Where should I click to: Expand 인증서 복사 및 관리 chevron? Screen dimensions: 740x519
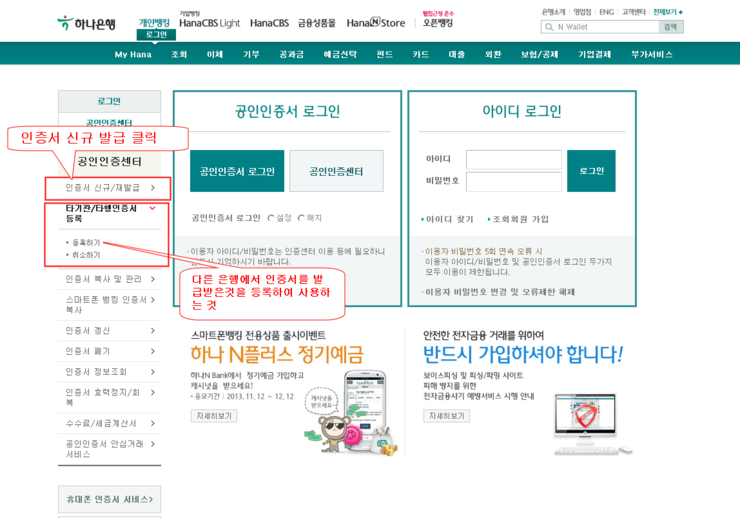click(152, 279)
